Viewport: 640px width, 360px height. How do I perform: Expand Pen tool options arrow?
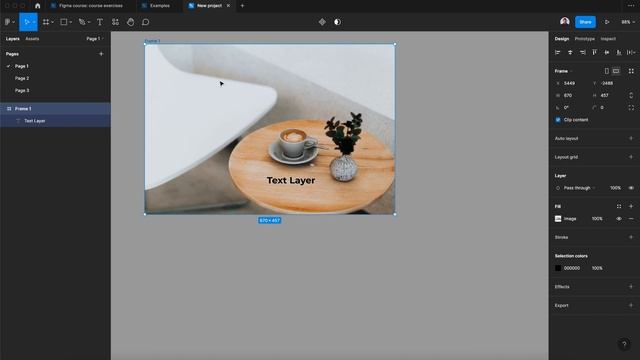click(x=89, y=22)
